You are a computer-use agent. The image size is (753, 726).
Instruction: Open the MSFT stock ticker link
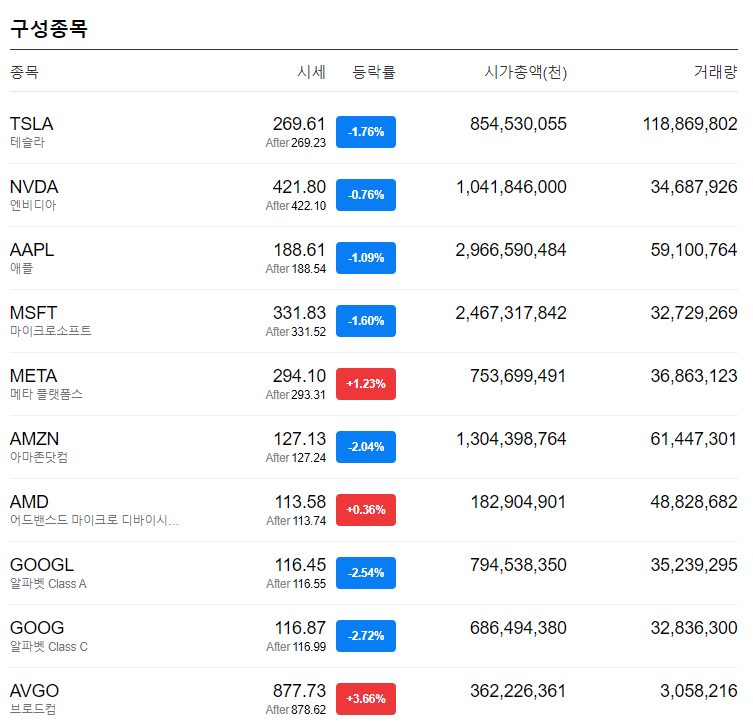coord(34,313)
